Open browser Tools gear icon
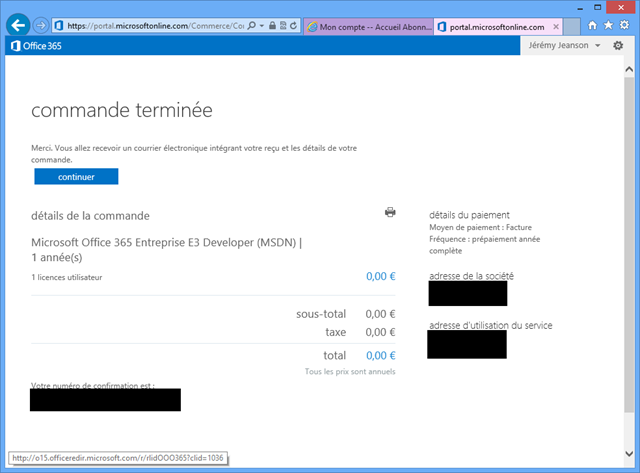 tap(624, 25)
